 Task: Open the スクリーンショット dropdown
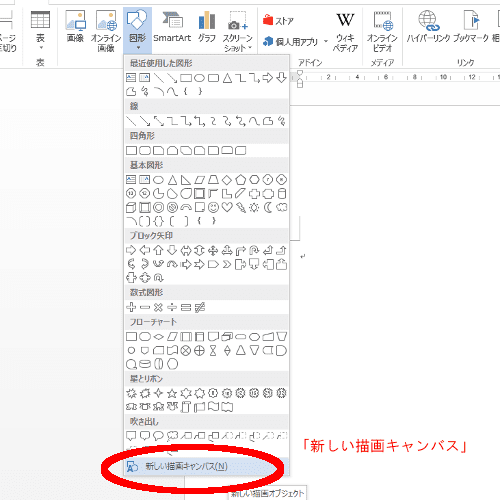tap(238, 31)
